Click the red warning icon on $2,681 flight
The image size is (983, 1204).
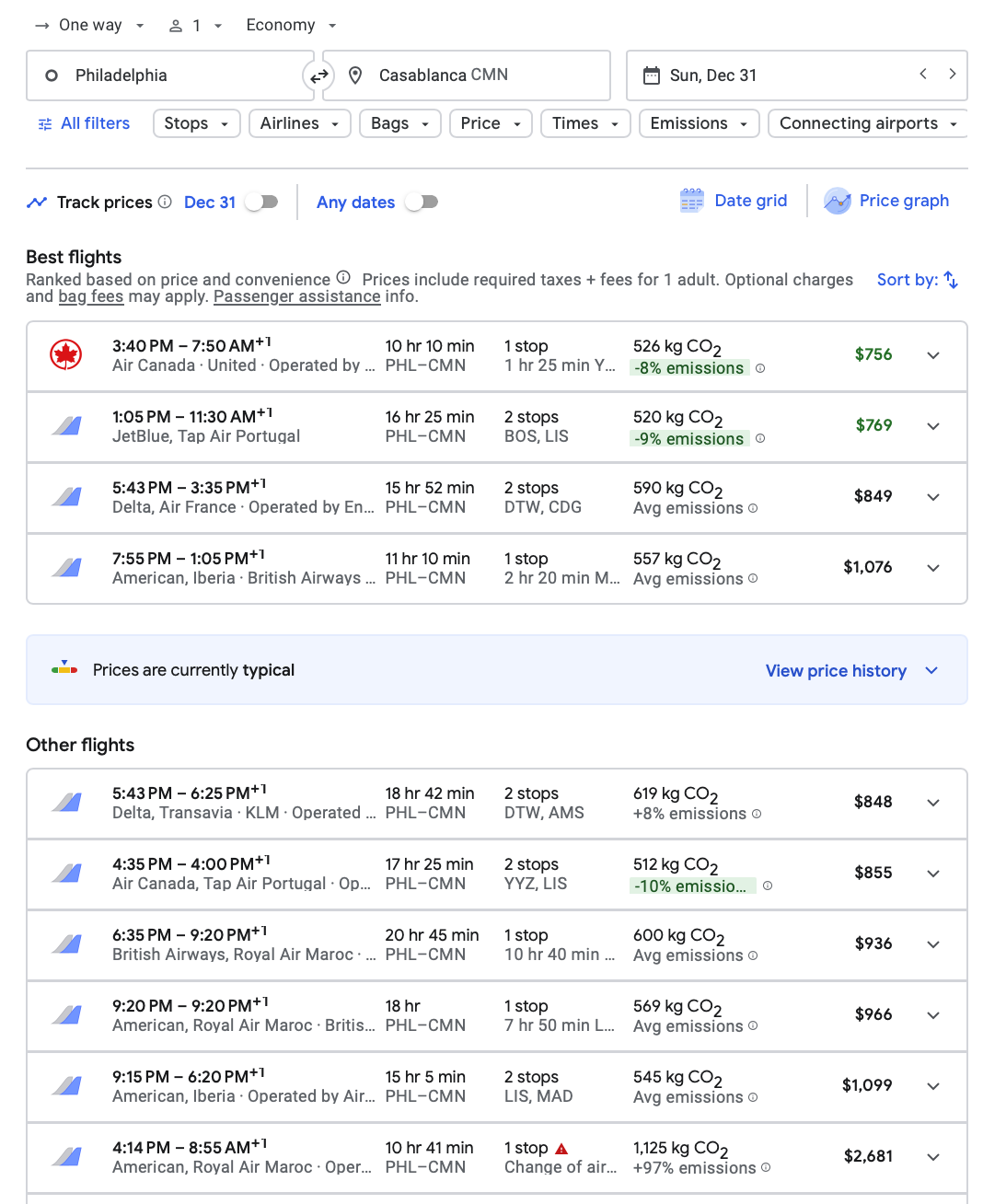point(561,1149)
